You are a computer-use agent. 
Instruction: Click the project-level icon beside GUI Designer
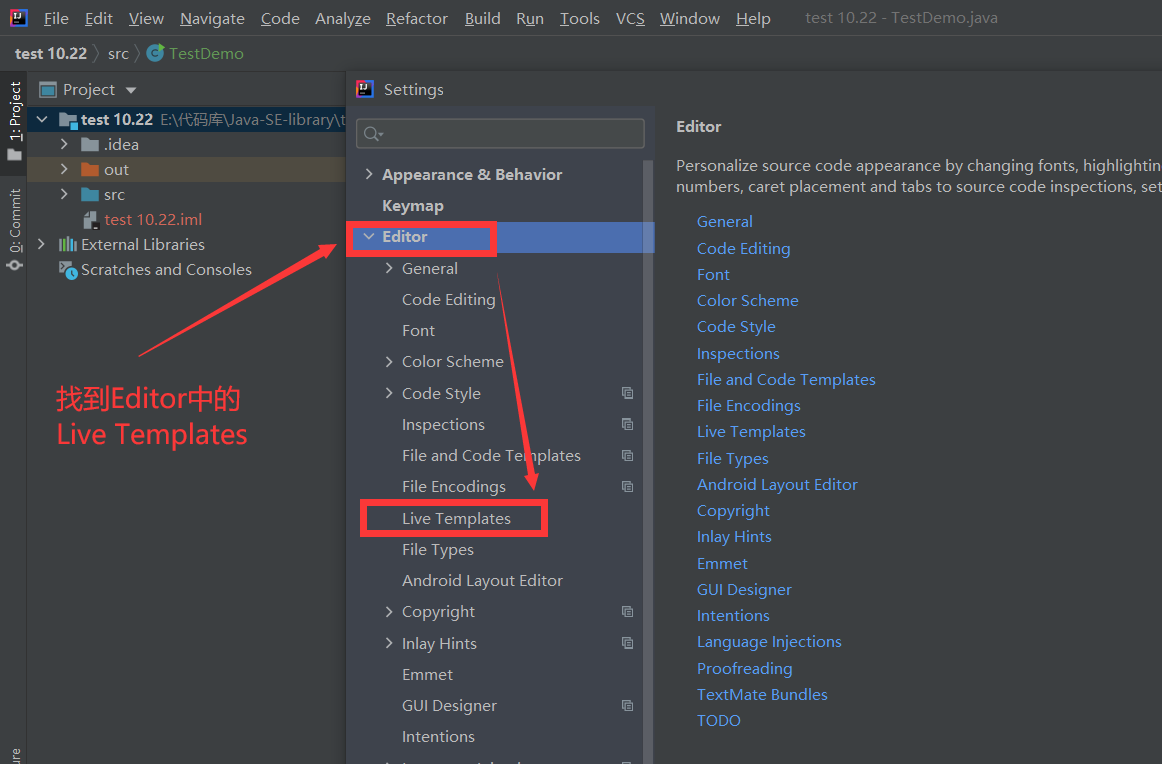pos(628,705)
